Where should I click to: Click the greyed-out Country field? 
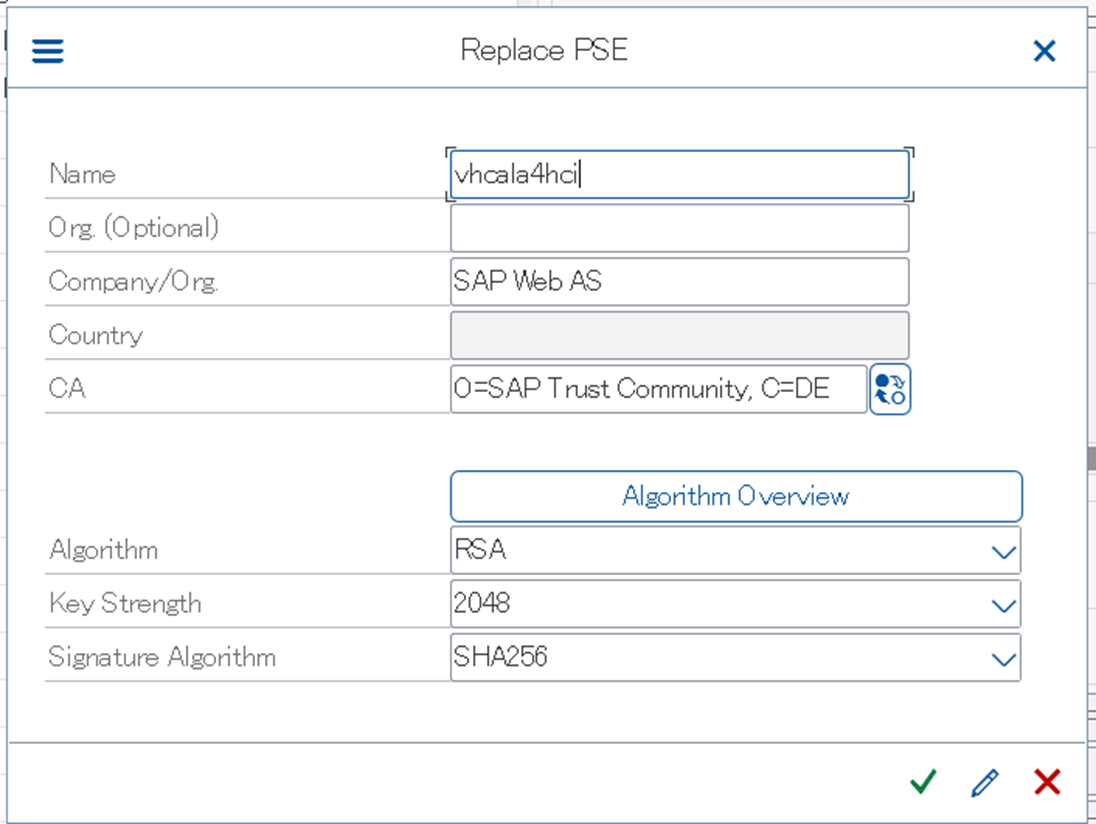click(x=680, y=335)
